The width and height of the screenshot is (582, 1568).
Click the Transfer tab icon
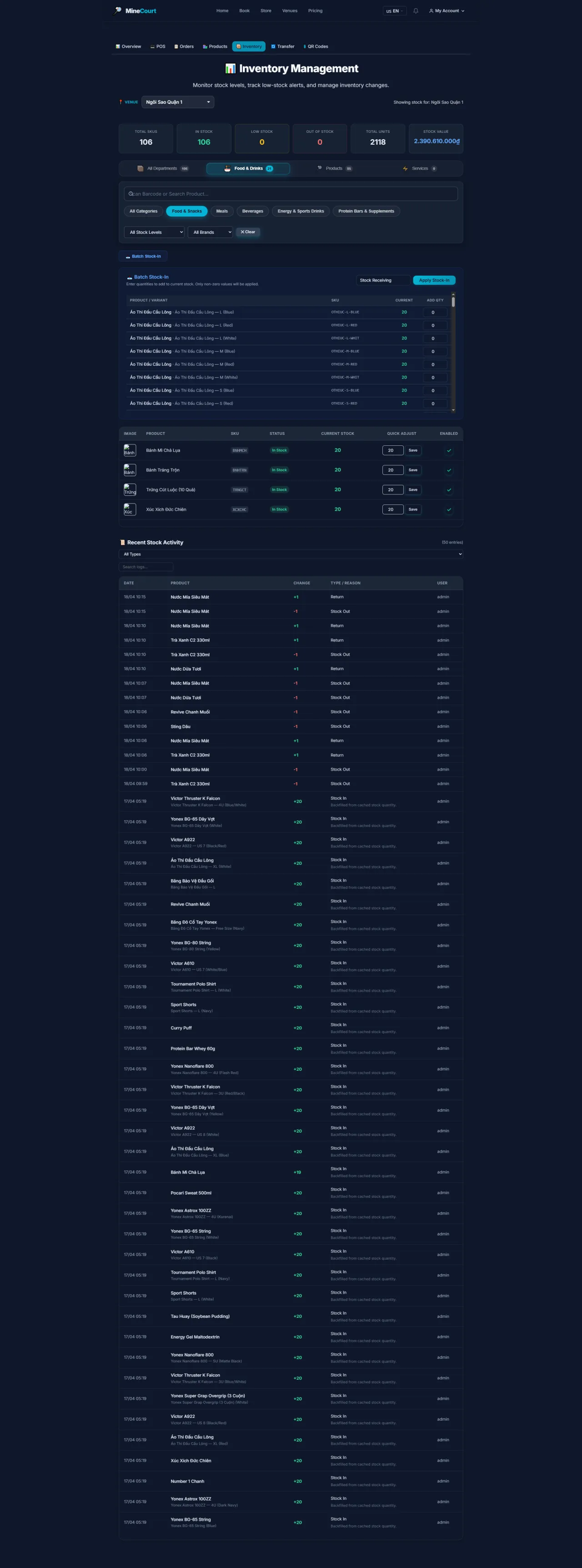[x=274, y=46]
